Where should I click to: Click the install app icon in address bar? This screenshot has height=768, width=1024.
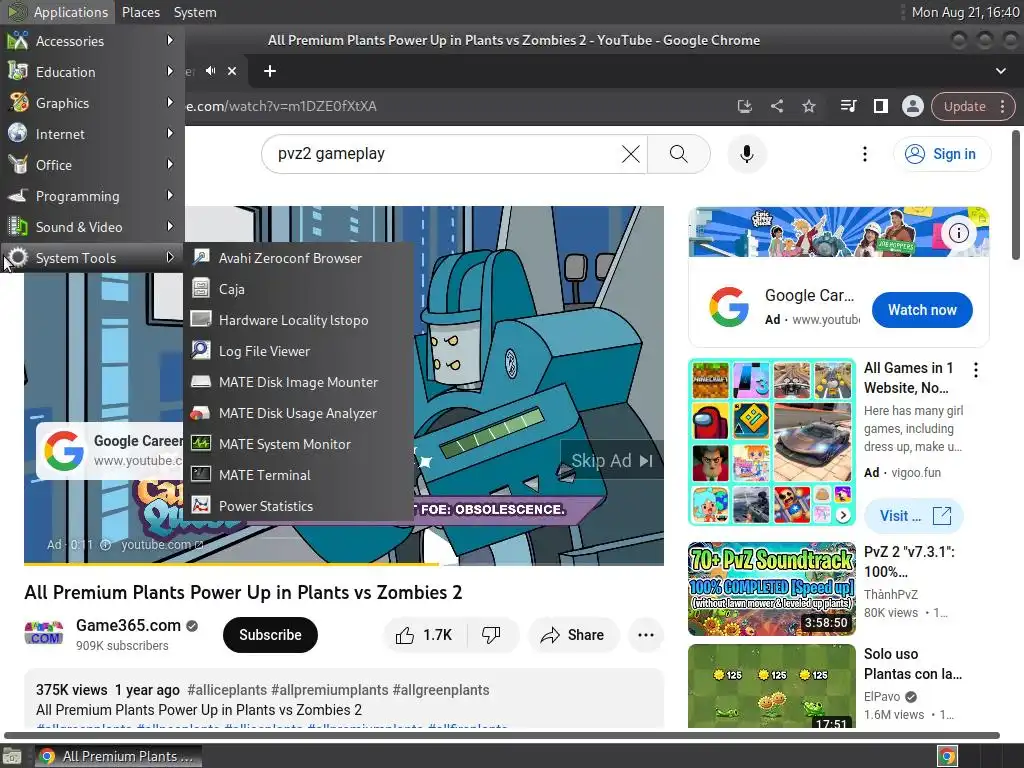pos(744,106)
